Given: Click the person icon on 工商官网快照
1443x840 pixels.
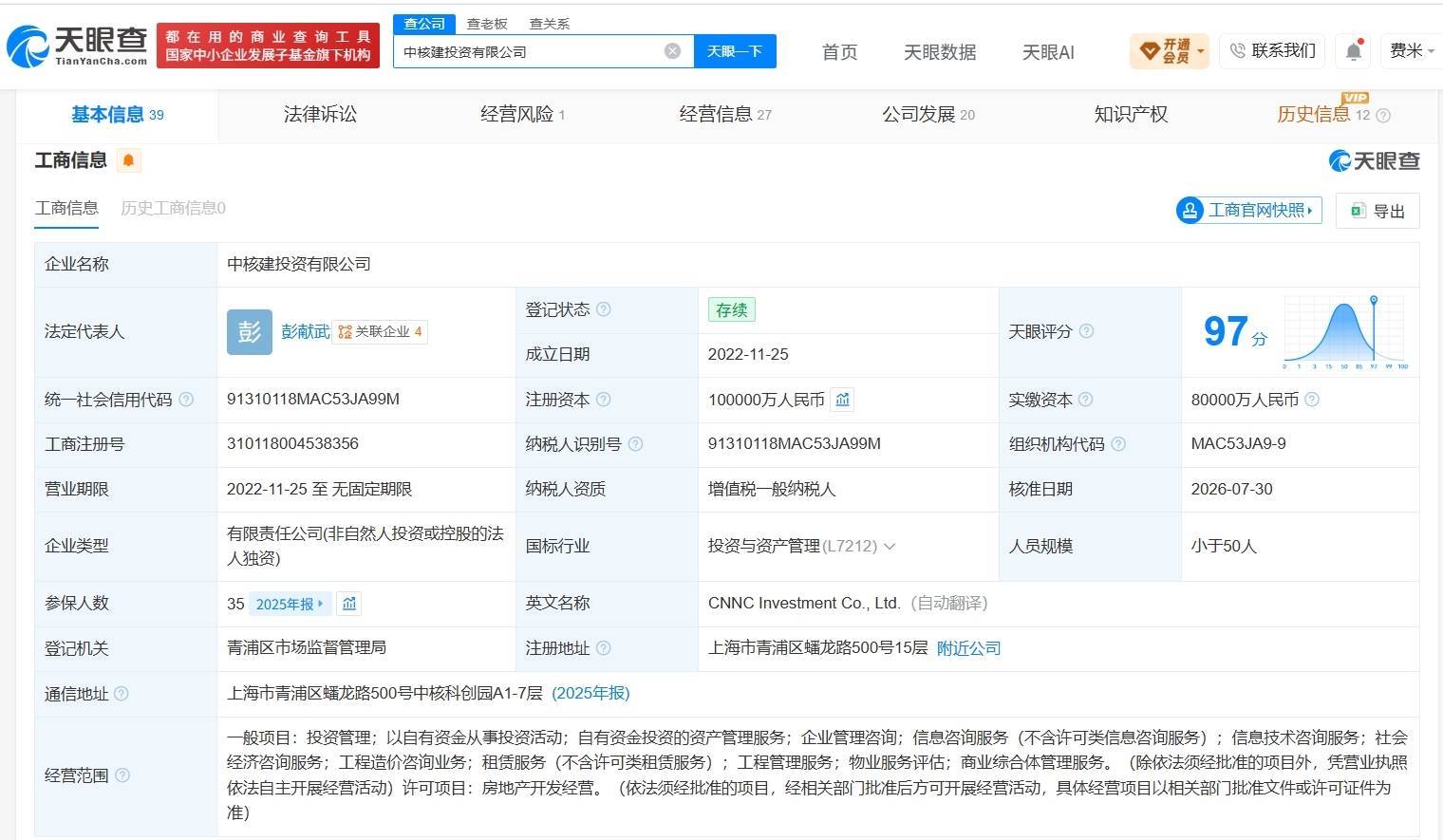Looking at the screenshot, I should [1190, 210].
